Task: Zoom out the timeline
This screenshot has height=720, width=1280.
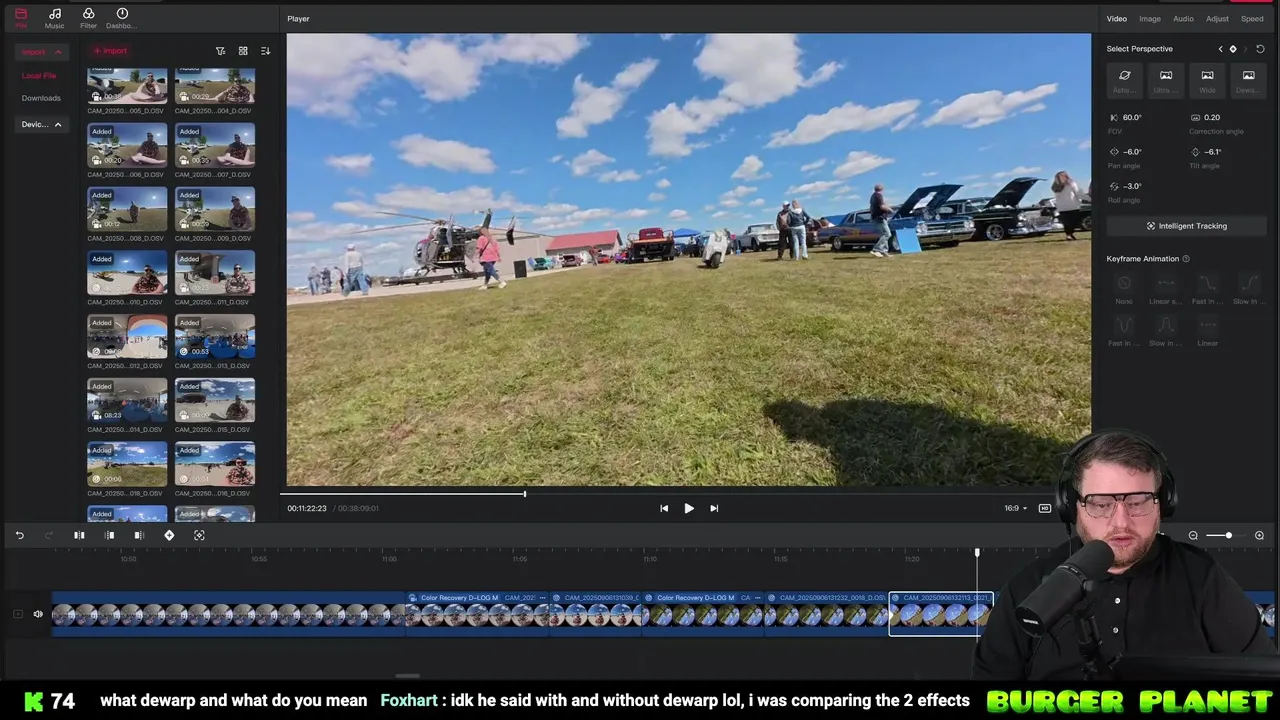Action: (x=1193, y=536)
